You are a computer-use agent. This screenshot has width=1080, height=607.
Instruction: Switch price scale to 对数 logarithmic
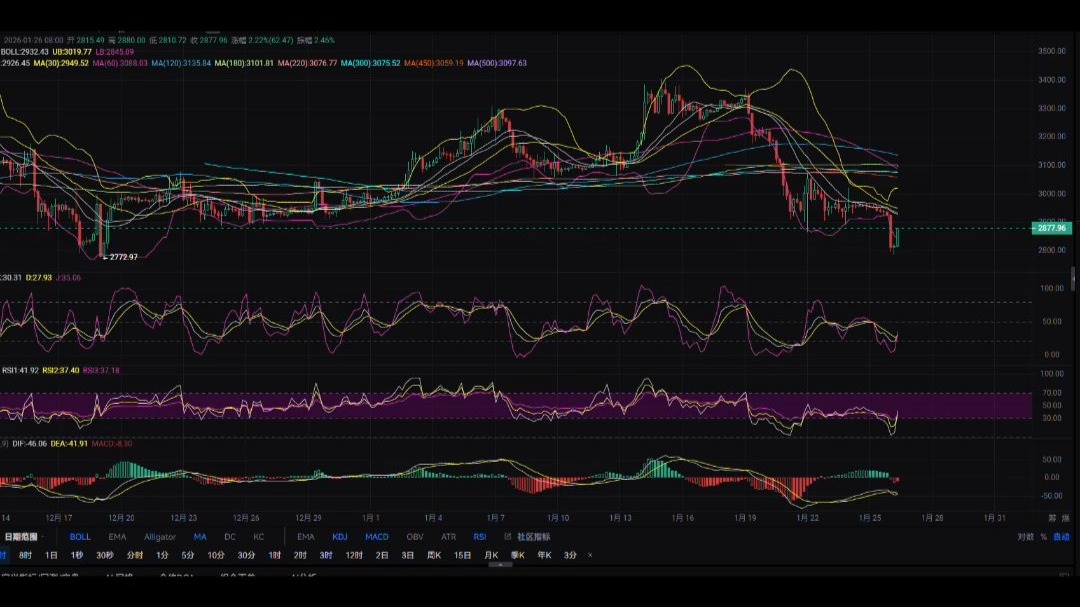coord(1025,537)
